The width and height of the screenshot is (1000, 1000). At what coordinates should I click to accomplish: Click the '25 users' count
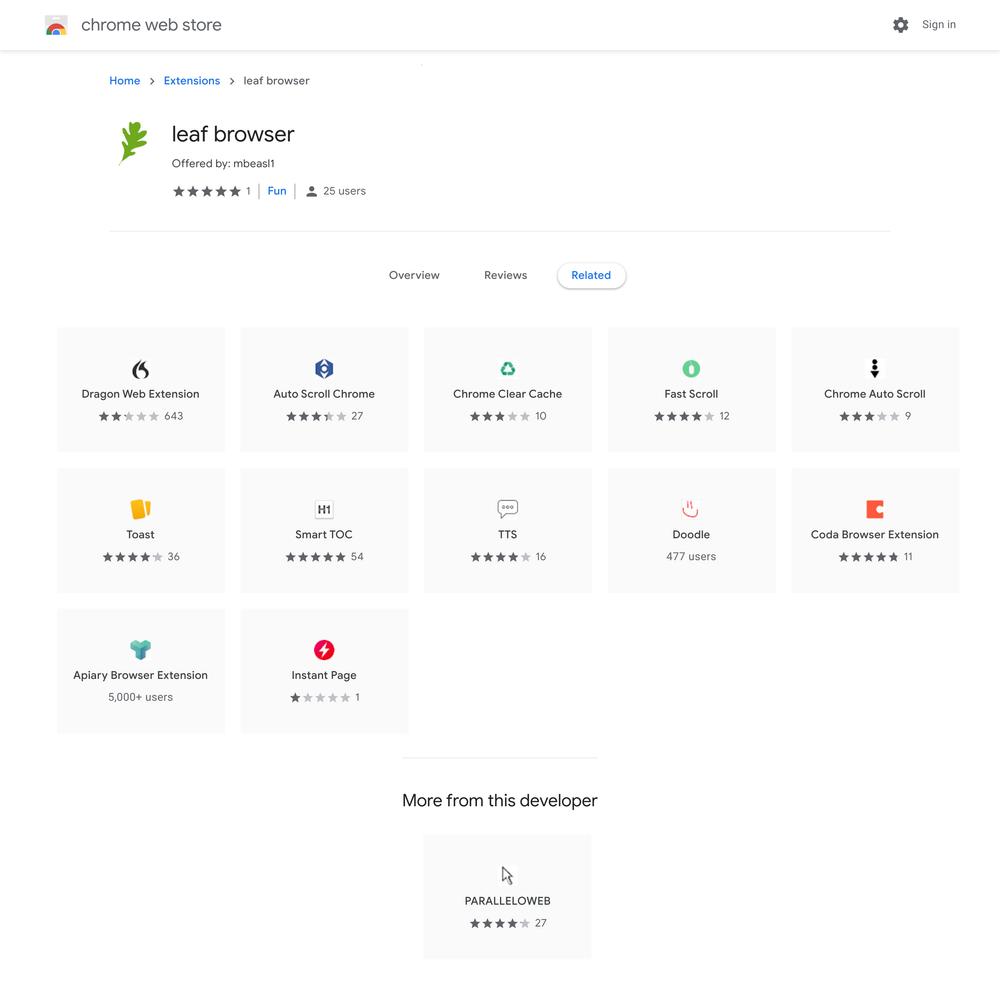(x=344, y=191)
